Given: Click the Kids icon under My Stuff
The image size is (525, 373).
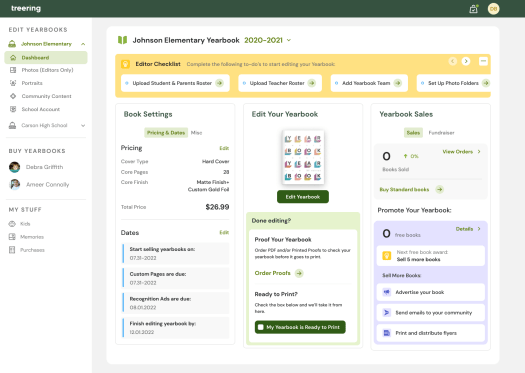Looking at the screenshot, I should coord(12,224).
